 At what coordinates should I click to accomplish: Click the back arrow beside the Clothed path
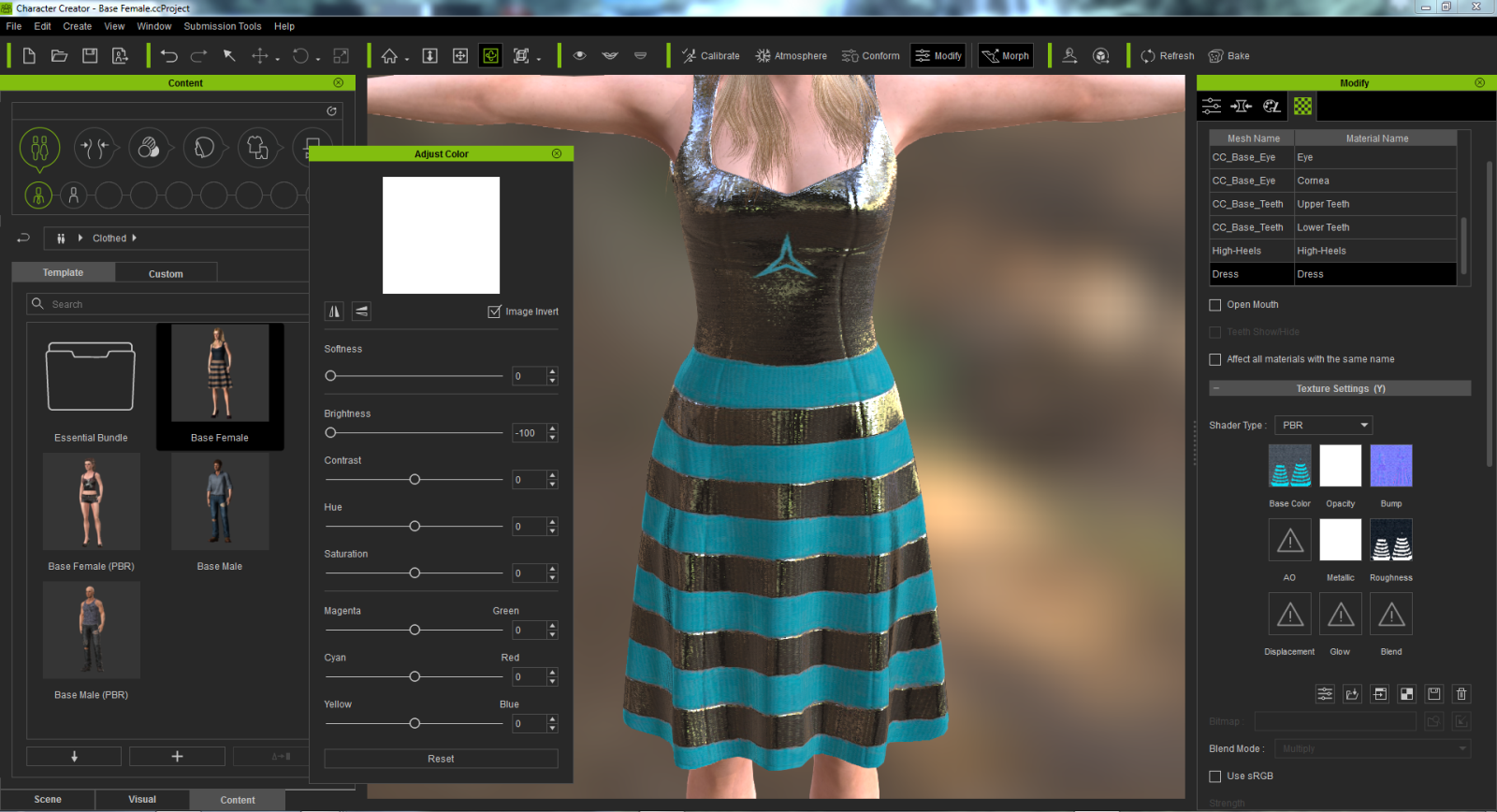[x=23, y=239]
